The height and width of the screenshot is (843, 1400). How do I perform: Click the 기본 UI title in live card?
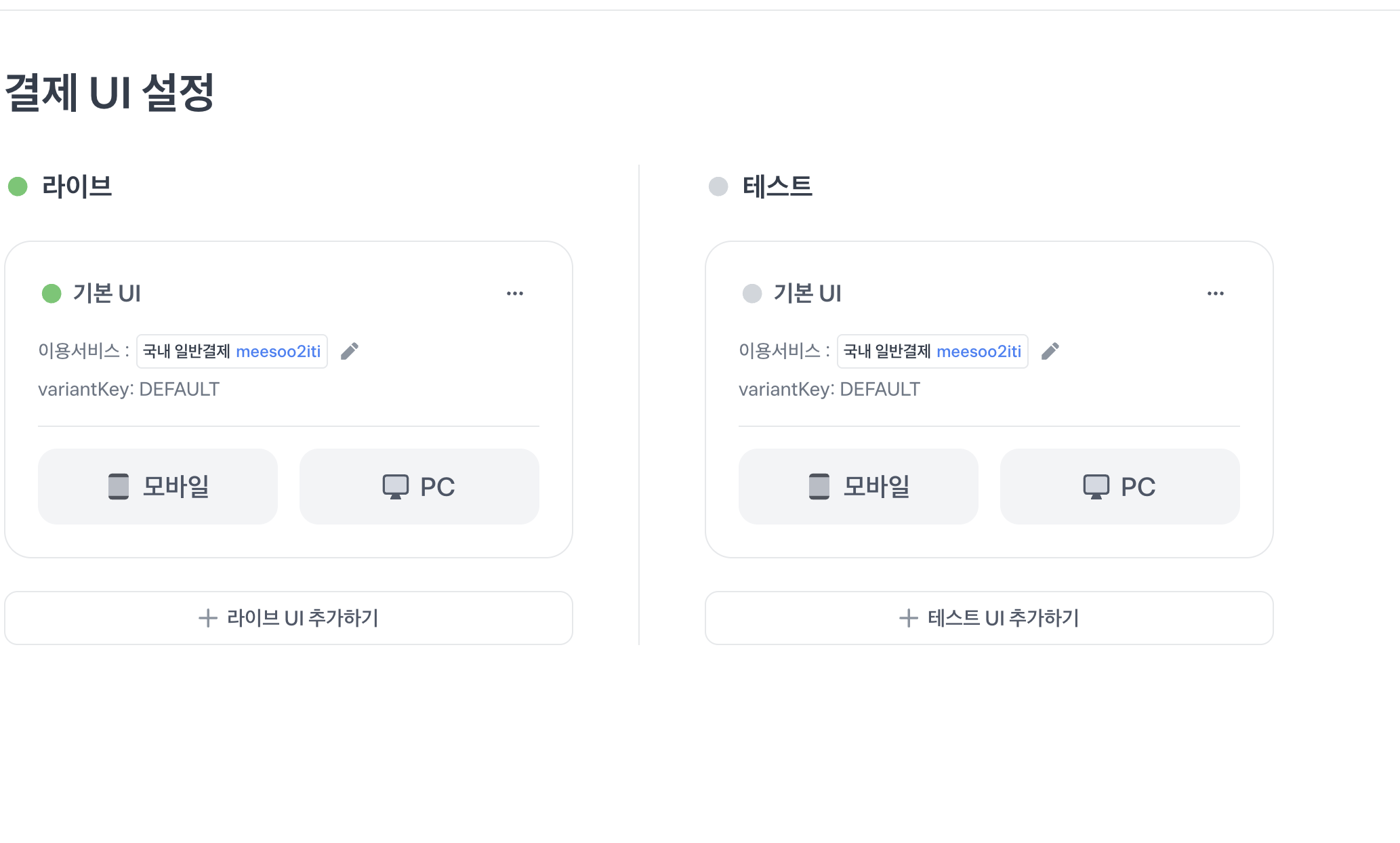pos(107,293)
